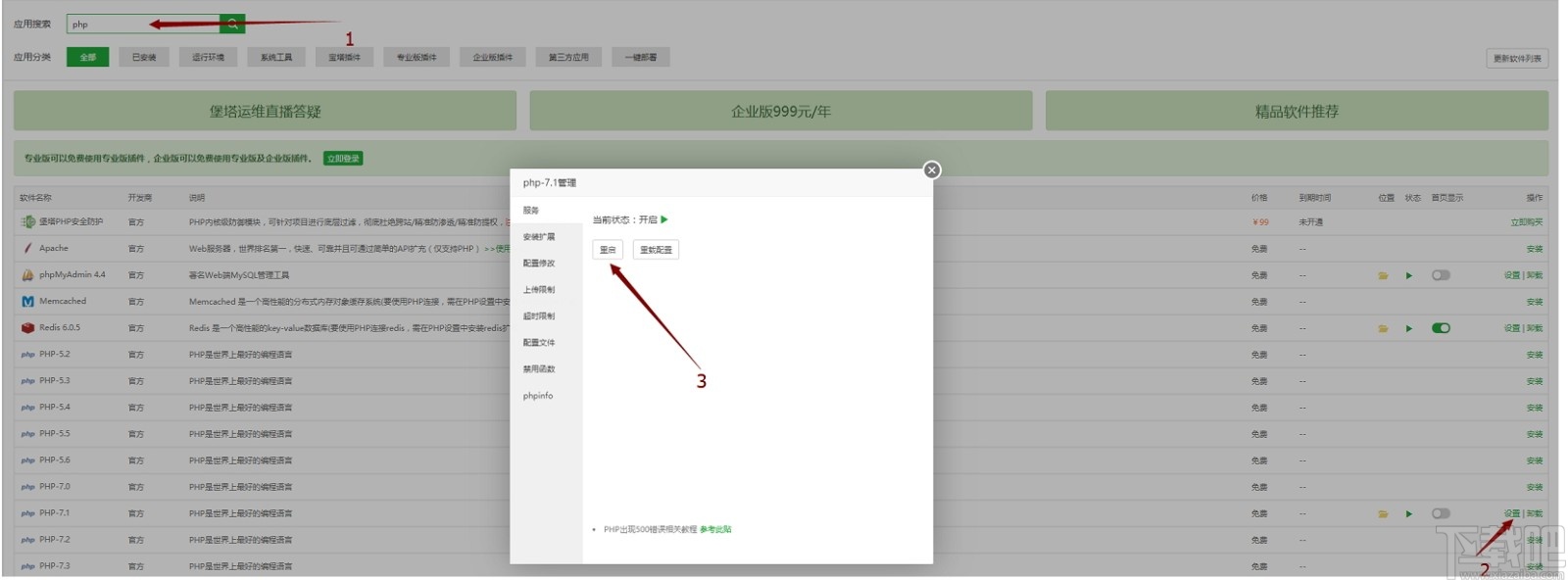Screen dimensions: 1568x580
Task: Click 立即购买 for 堡塔PHP安全防护
Action: [x=1527, y=222]
